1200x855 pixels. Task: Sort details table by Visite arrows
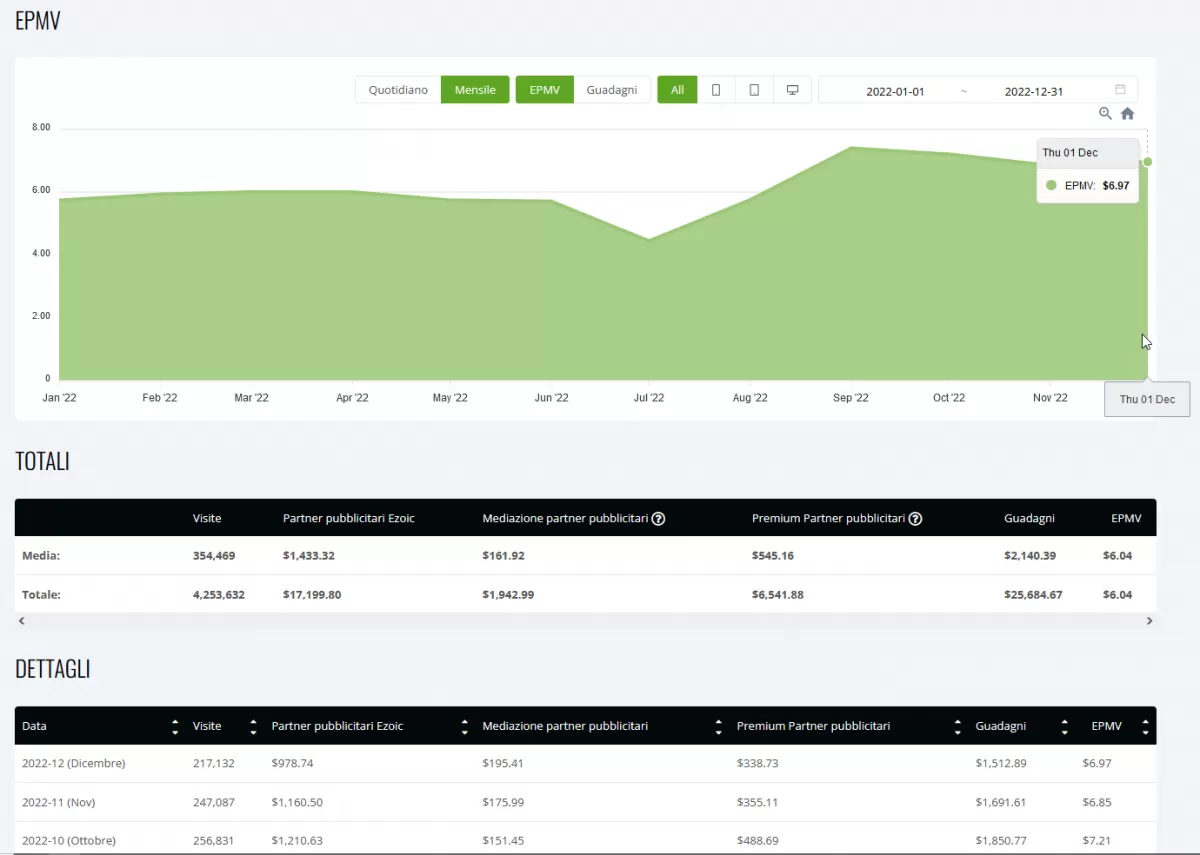point(253,726)
